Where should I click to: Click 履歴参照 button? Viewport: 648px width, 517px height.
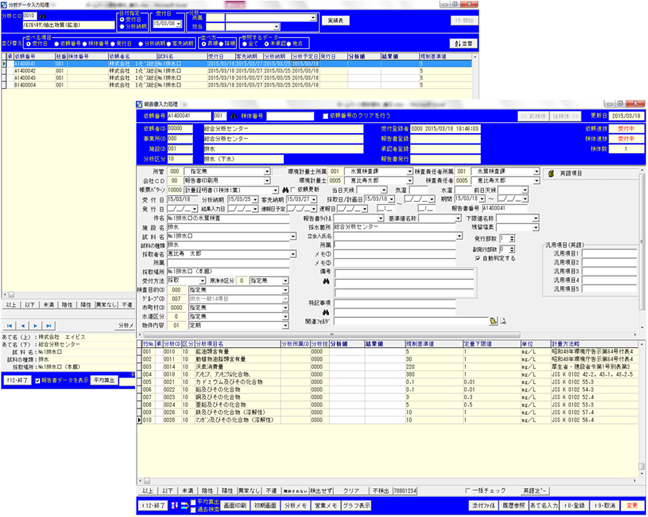[x=513, y=505]
